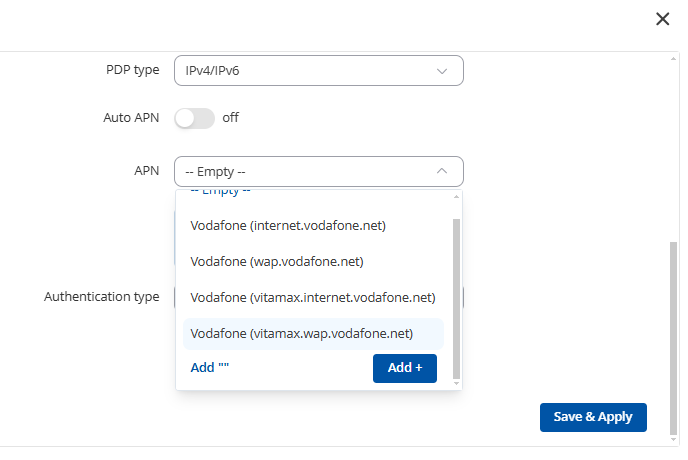Select Vodafone (vitamax.internet.vodafone.net) option
This screenshot has height=460, width=688.
click(x=313, y=298)
